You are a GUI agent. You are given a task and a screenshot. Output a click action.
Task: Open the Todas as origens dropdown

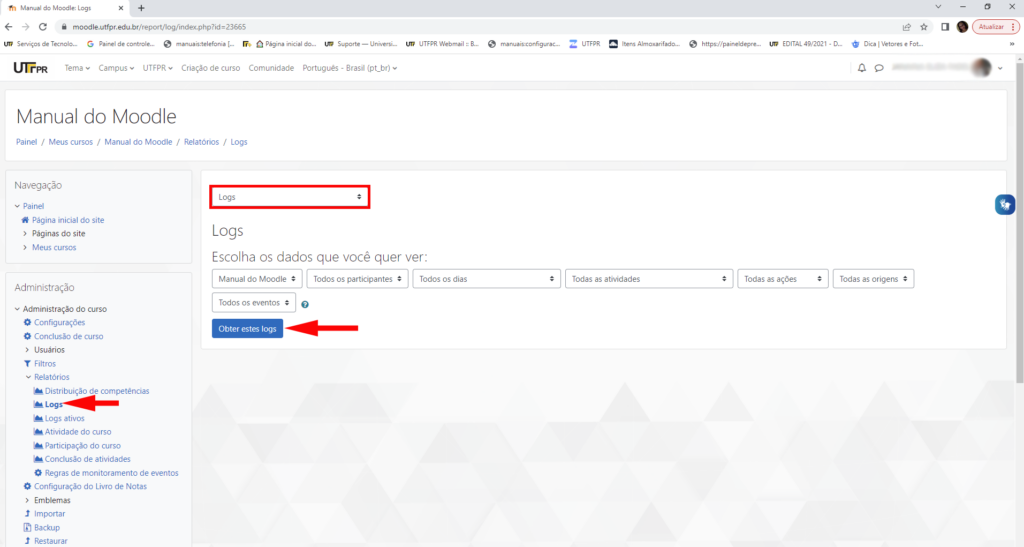coord(873,279)
